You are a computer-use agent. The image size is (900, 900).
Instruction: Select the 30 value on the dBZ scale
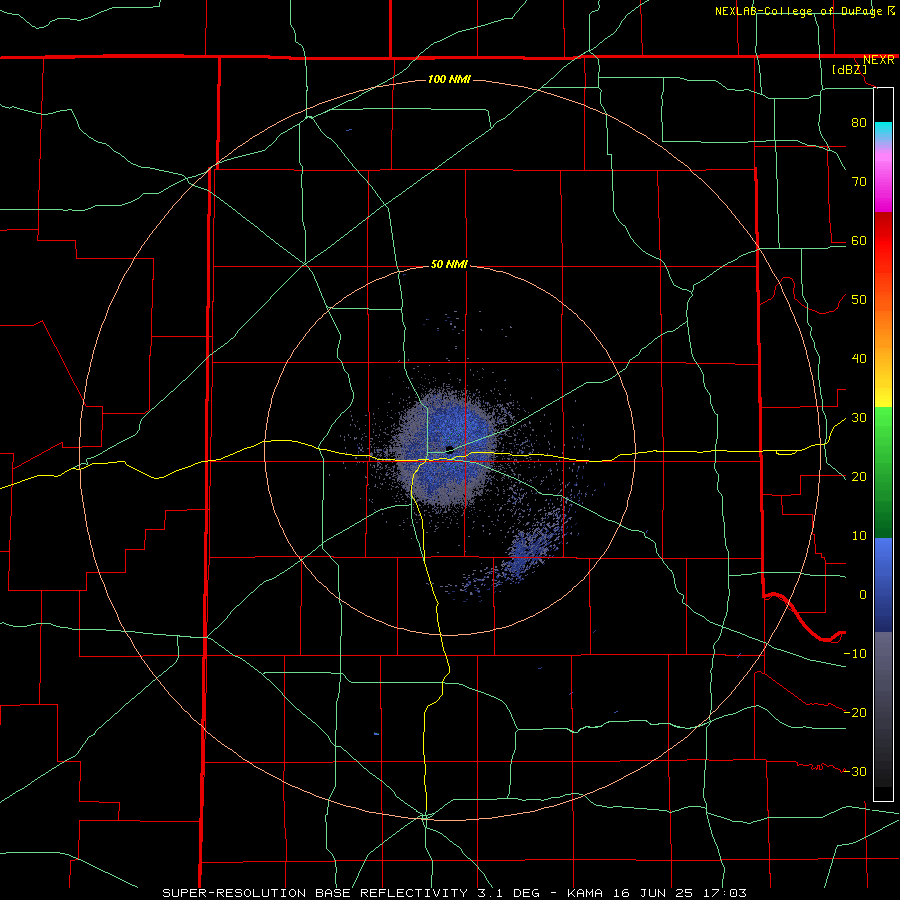(x=859, y=417)
